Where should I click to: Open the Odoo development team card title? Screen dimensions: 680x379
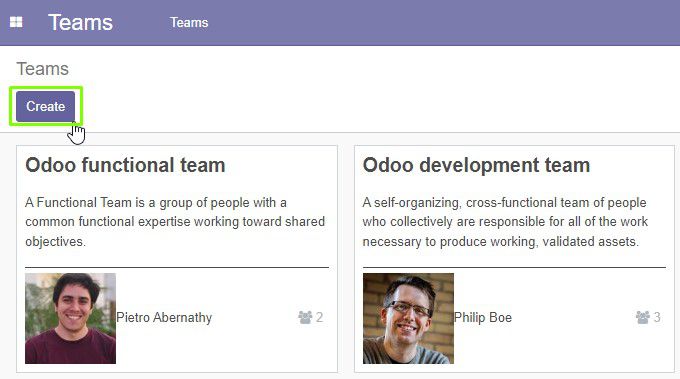[476, 165]
